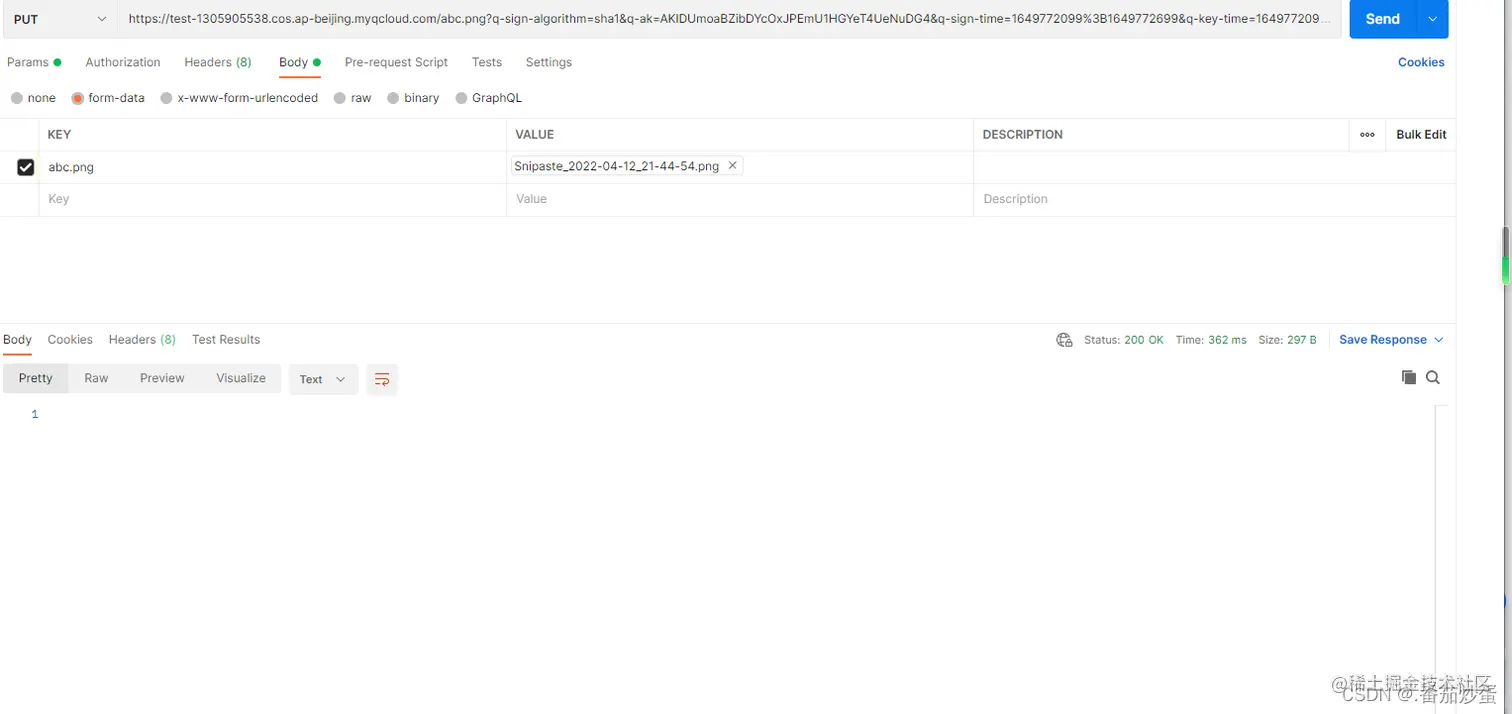Image resolution: width=1512 pixels, height=714 pixels.
Task: Open the response Body tab
Action: [17, 340]
